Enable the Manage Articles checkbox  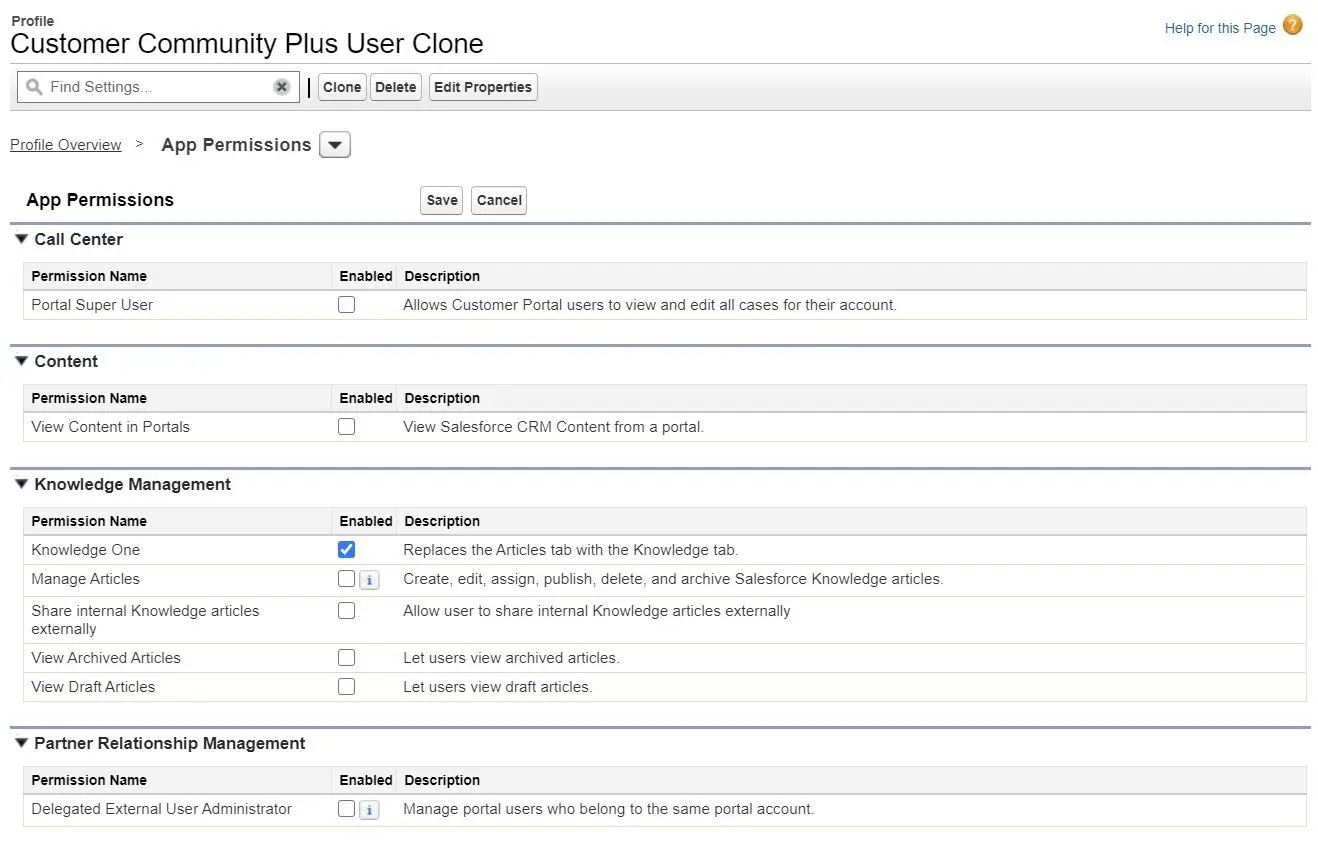click(346, 579)
